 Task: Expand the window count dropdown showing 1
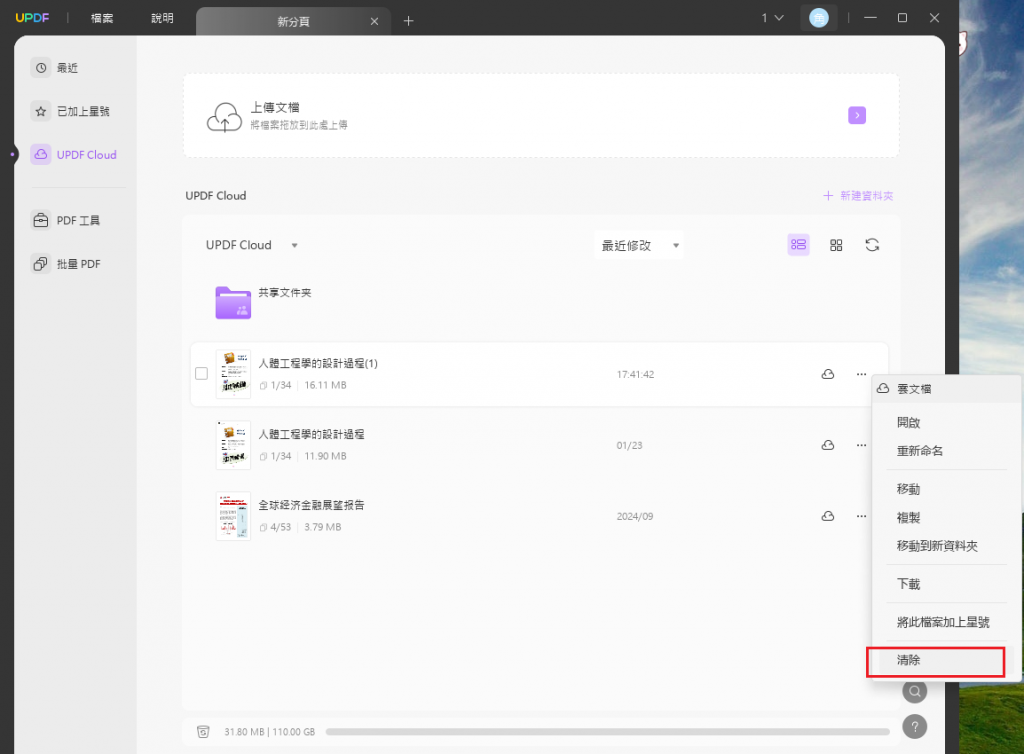(772, 18)
